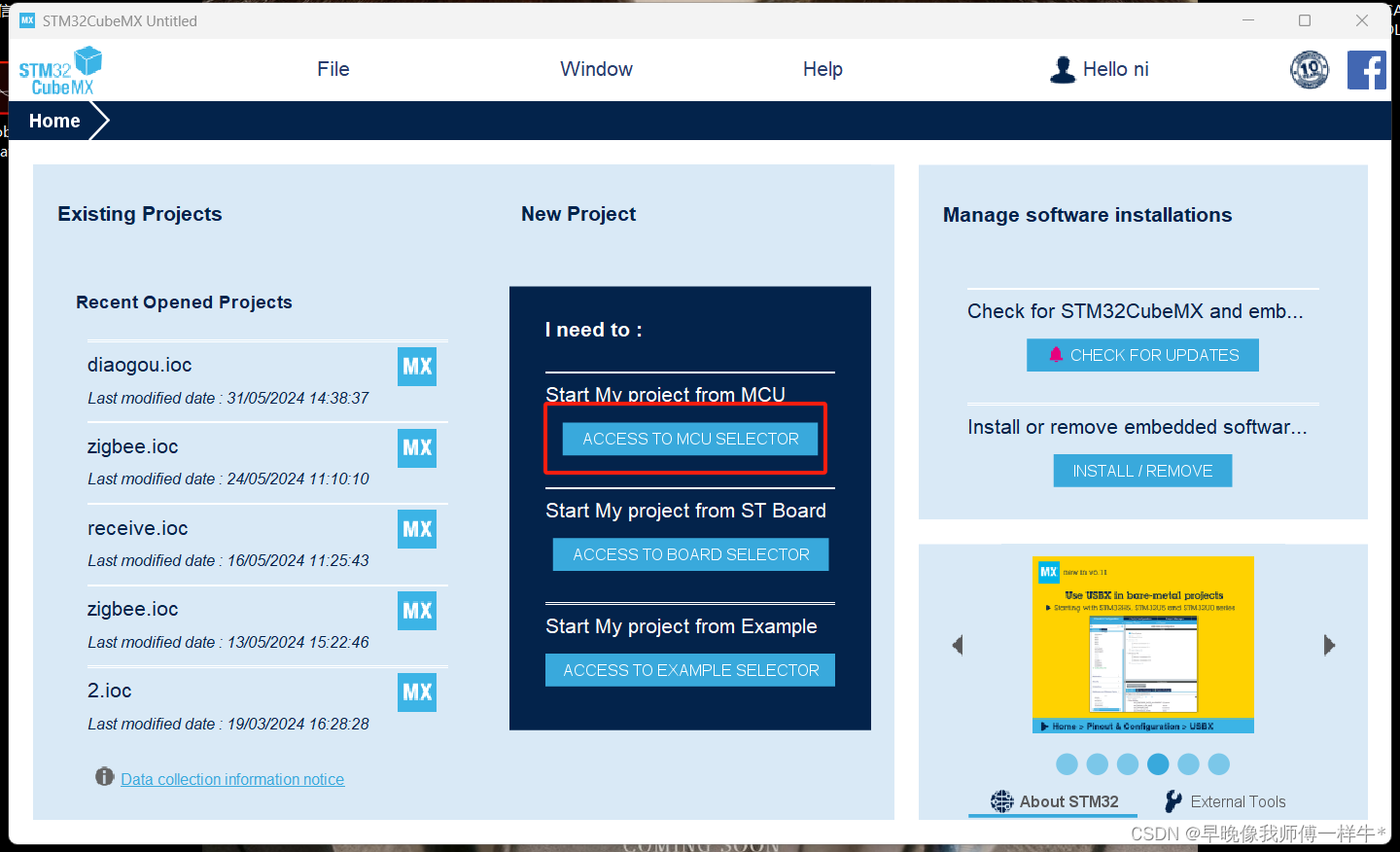Click ACCESS TO BOARD SELECTOR button
Image resolution: width=1400 pixels, height=852 pixels.
(x=691, y=554)
